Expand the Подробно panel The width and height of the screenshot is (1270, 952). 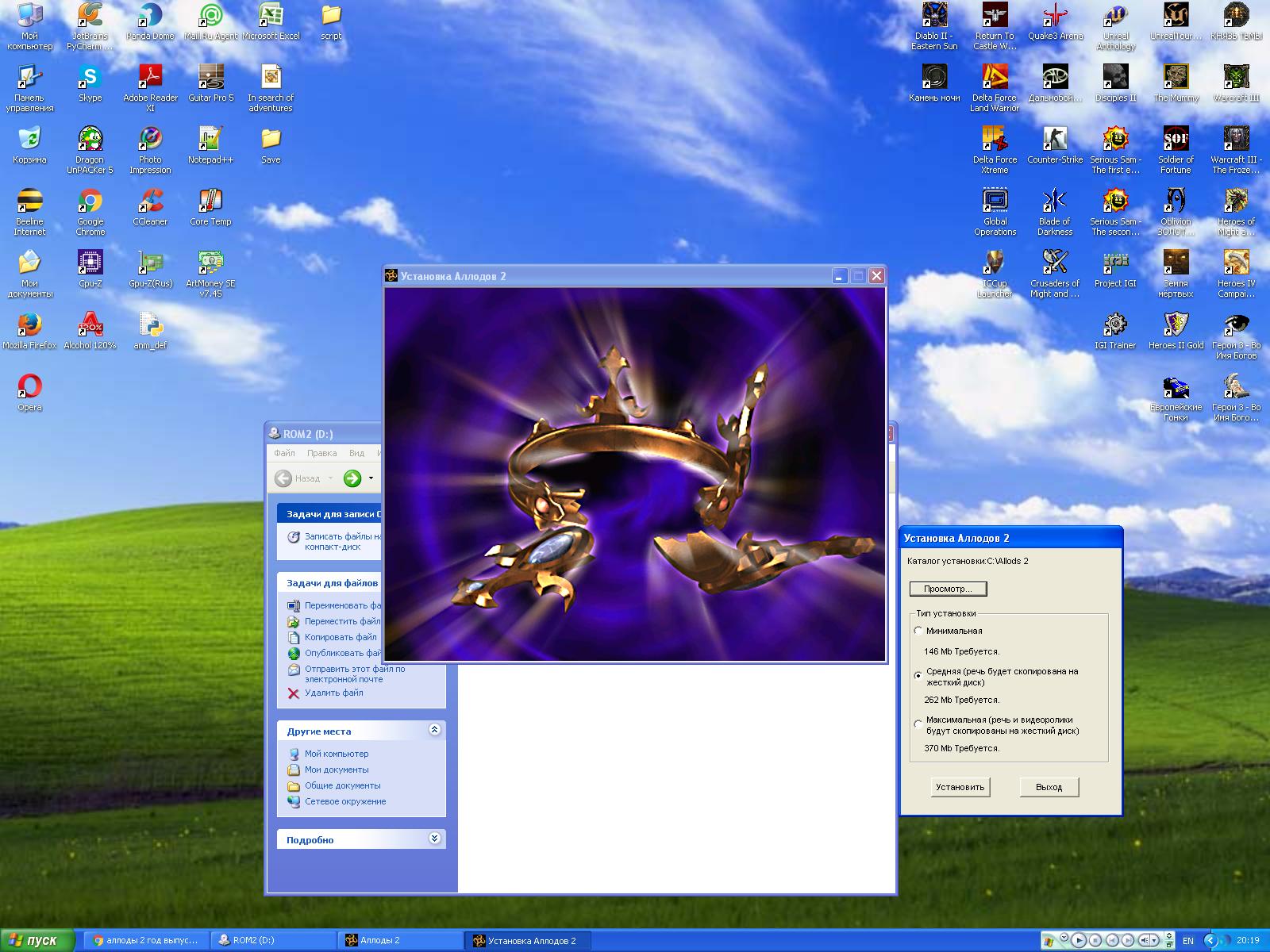pos(434,839)
